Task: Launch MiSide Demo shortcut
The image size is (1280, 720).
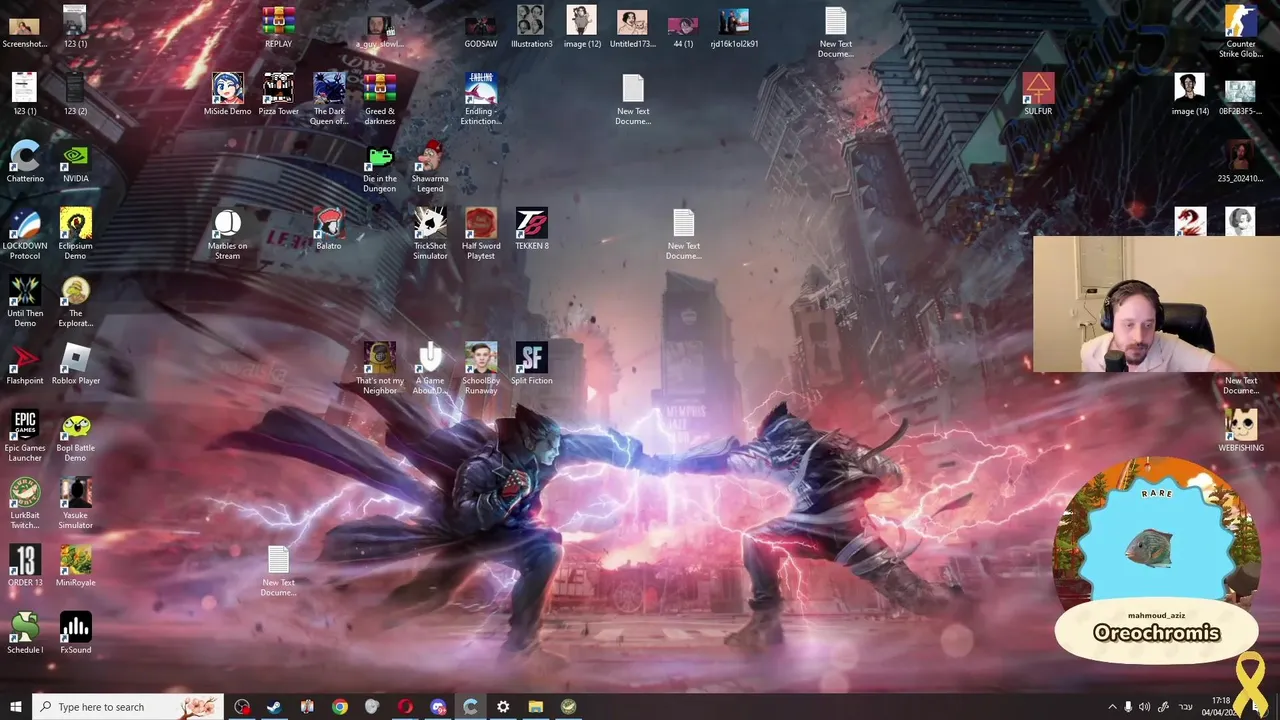Action: 228,94
